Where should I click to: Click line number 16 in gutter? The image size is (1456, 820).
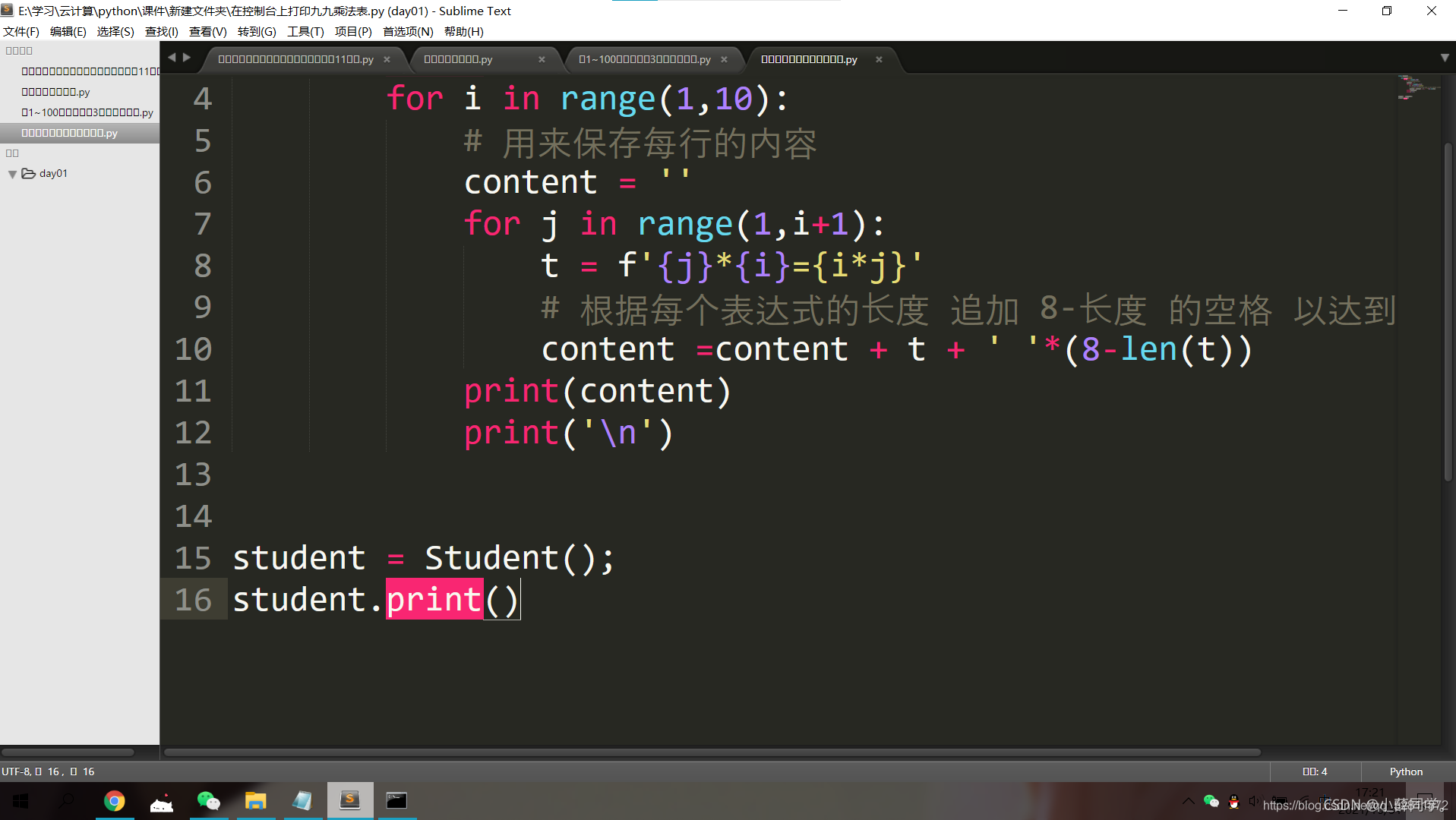(x=193, y=600)
